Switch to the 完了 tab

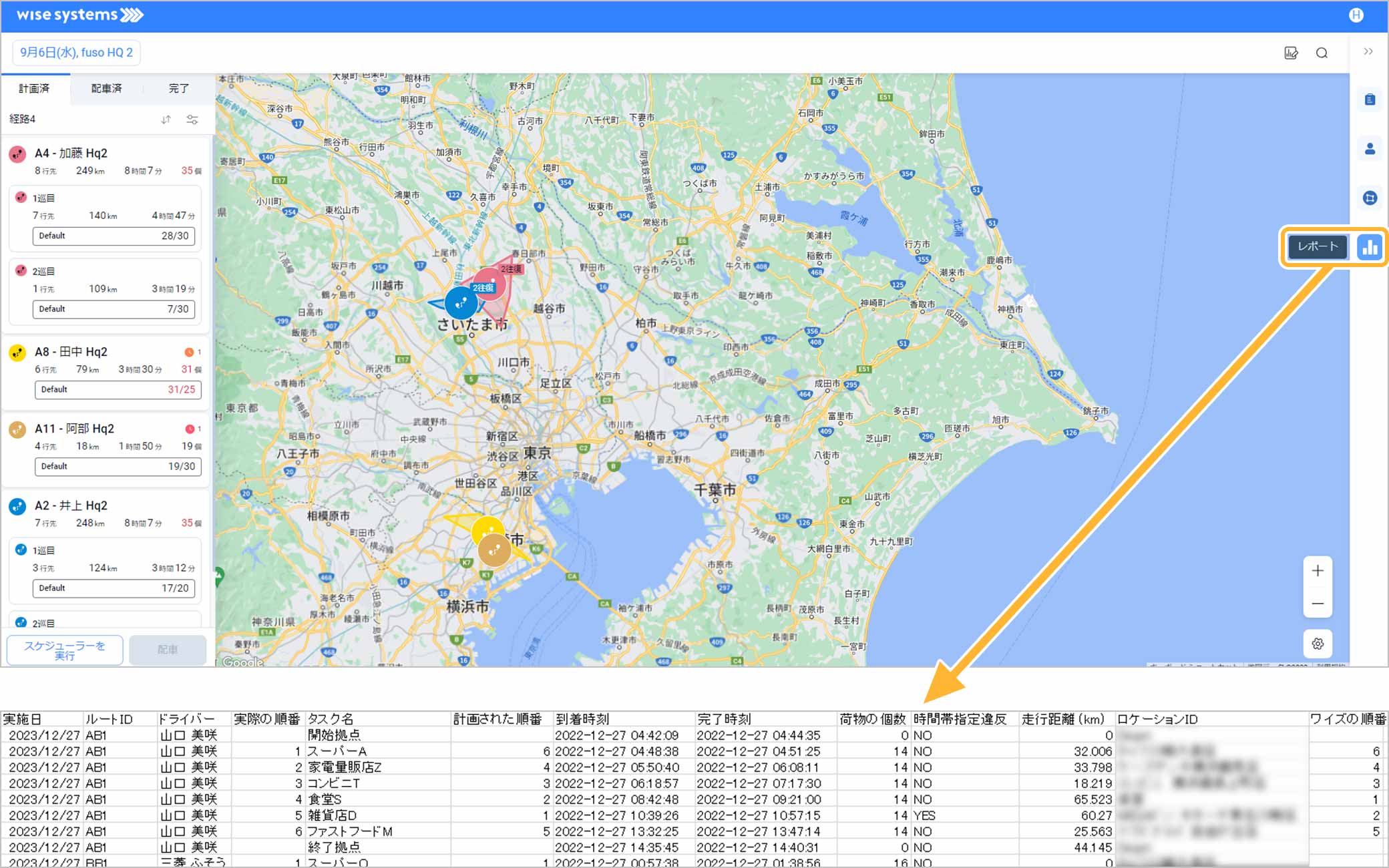[178, 89]
